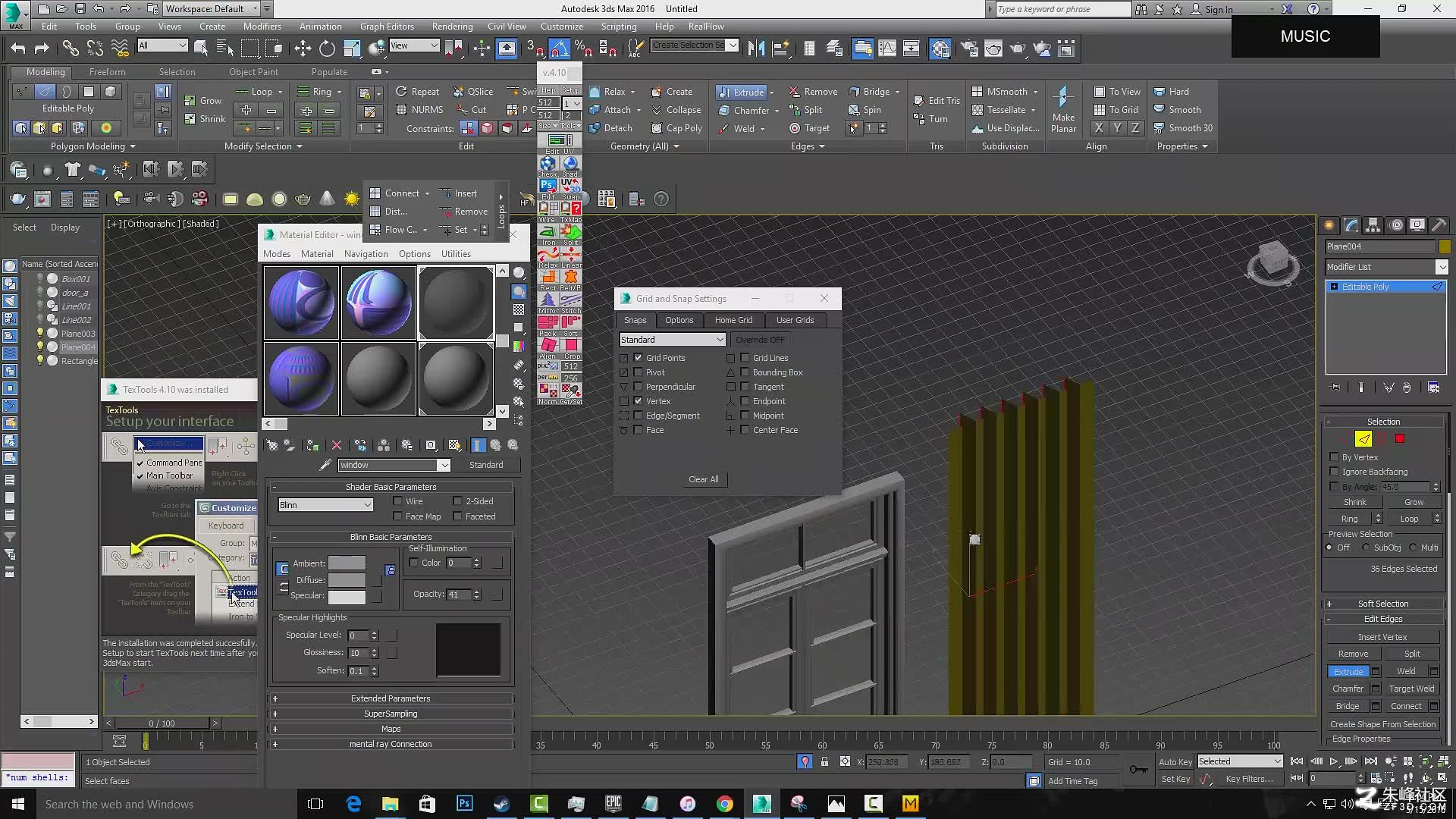Expand the Soft Selection rollout
The width and height of the screenshot is (1456, 819).
[x=1383, y=604]
